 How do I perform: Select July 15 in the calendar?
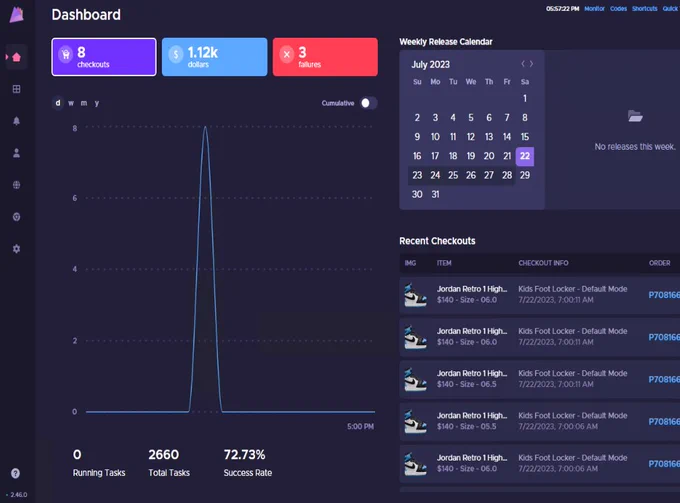525,137
